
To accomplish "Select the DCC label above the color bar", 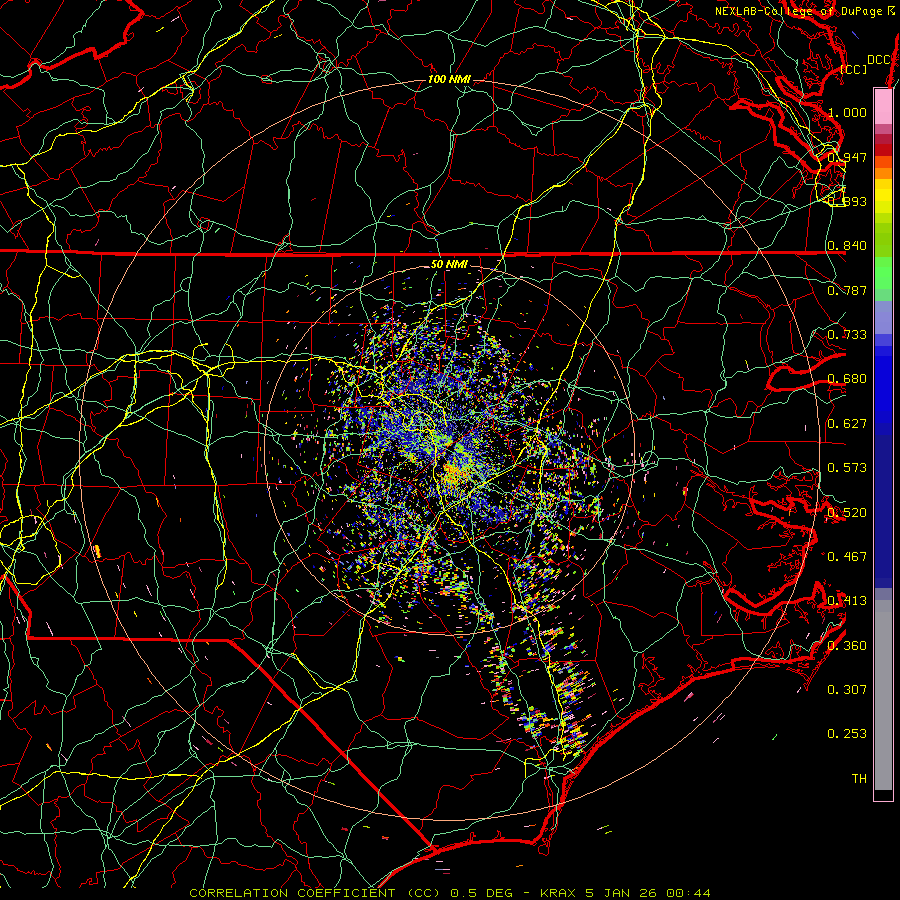I will (879, 60).
